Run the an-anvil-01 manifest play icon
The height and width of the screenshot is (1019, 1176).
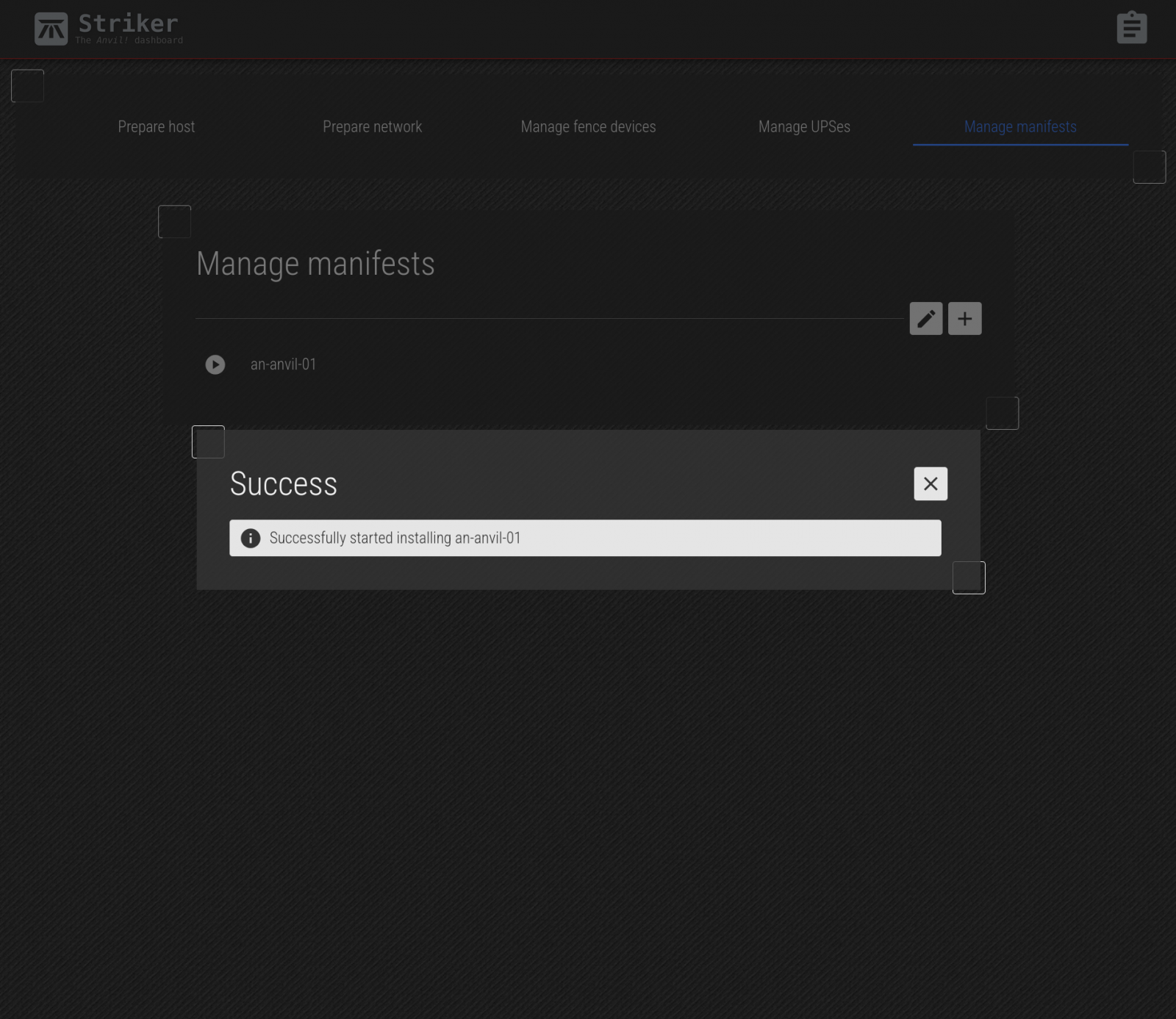tap(215, 364)
